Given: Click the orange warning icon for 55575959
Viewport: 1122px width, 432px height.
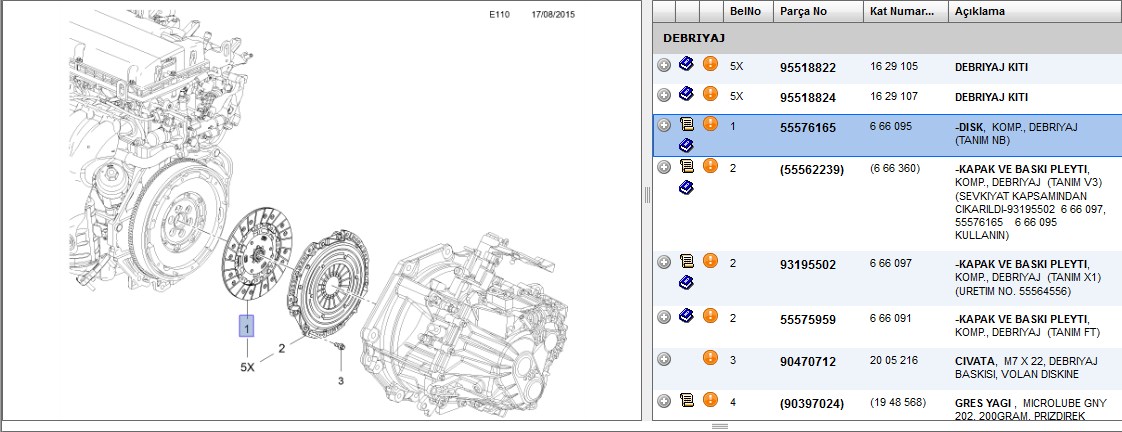Looking at the screenshot, I should [x=710, y=315].
